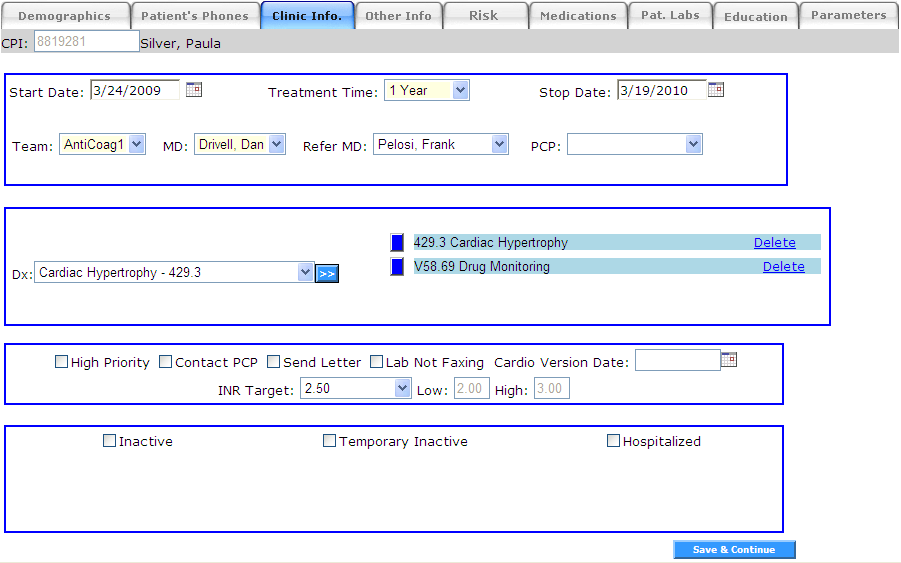Click the Start Date input field

(134, 90)
